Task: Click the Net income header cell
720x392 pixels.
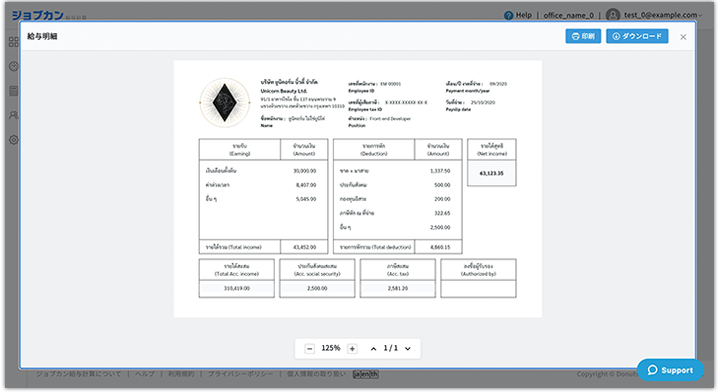Action: click(x=491, y=150)
